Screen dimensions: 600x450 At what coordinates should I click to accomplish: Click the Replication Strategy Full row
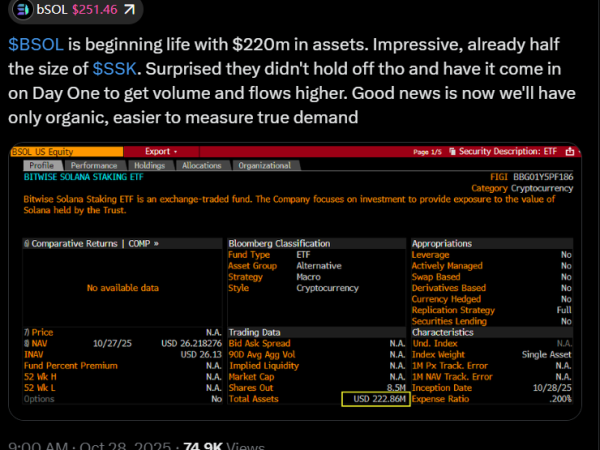492,310
